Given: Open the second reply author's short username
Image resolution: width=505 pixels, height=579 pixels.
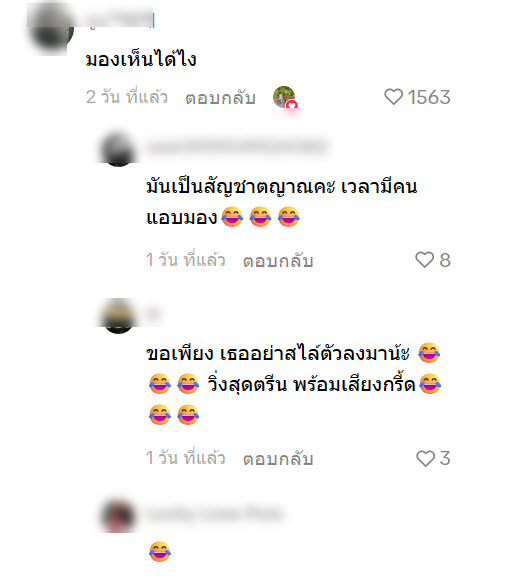Looking at the screenshot, I should click(x=153, y=314).
